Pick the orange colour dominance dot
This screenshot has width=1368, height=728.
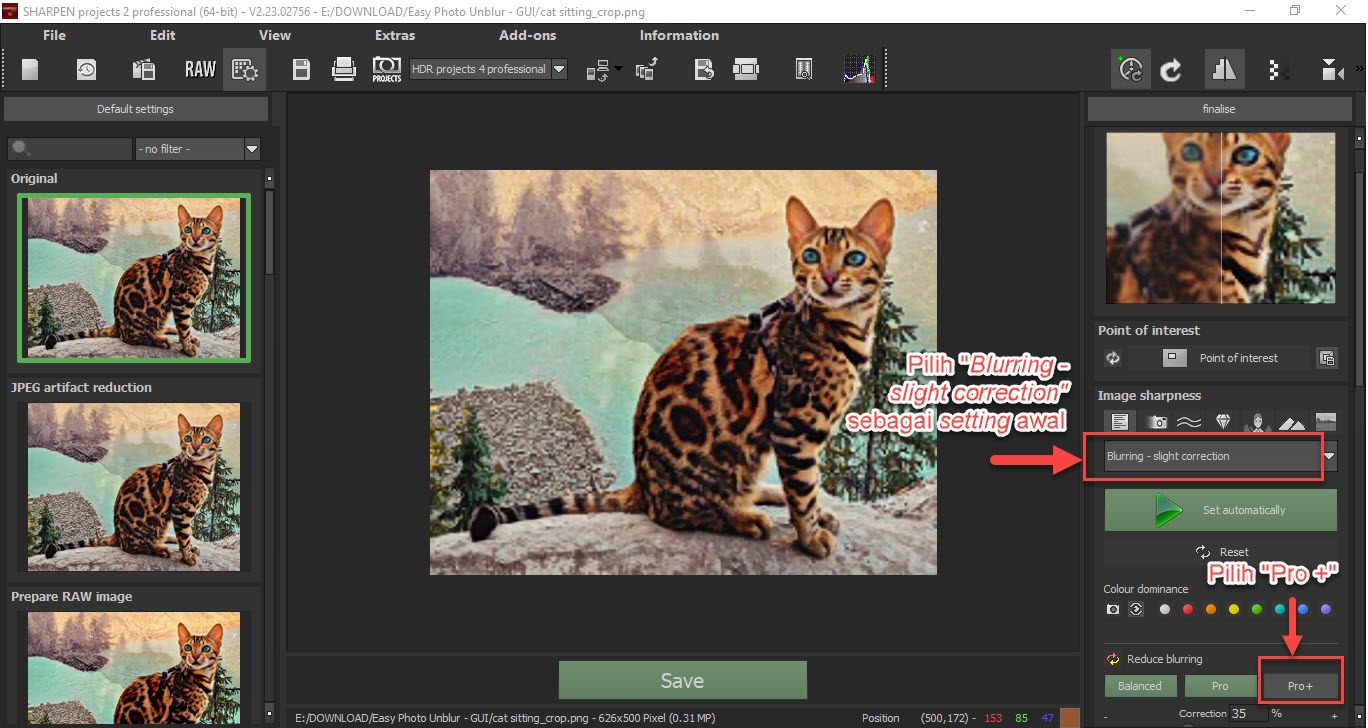coord(1211,609)
